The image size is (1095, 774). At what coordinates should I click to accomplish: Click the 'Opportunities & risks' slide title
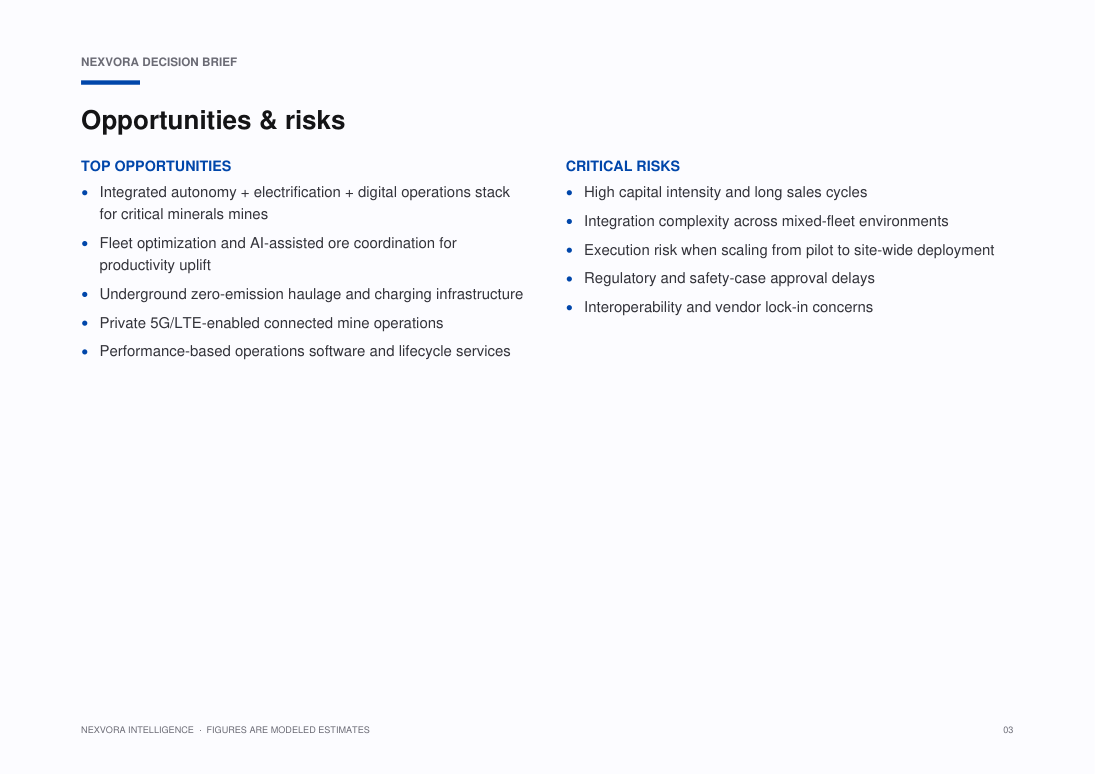click(x=213, y=120)
